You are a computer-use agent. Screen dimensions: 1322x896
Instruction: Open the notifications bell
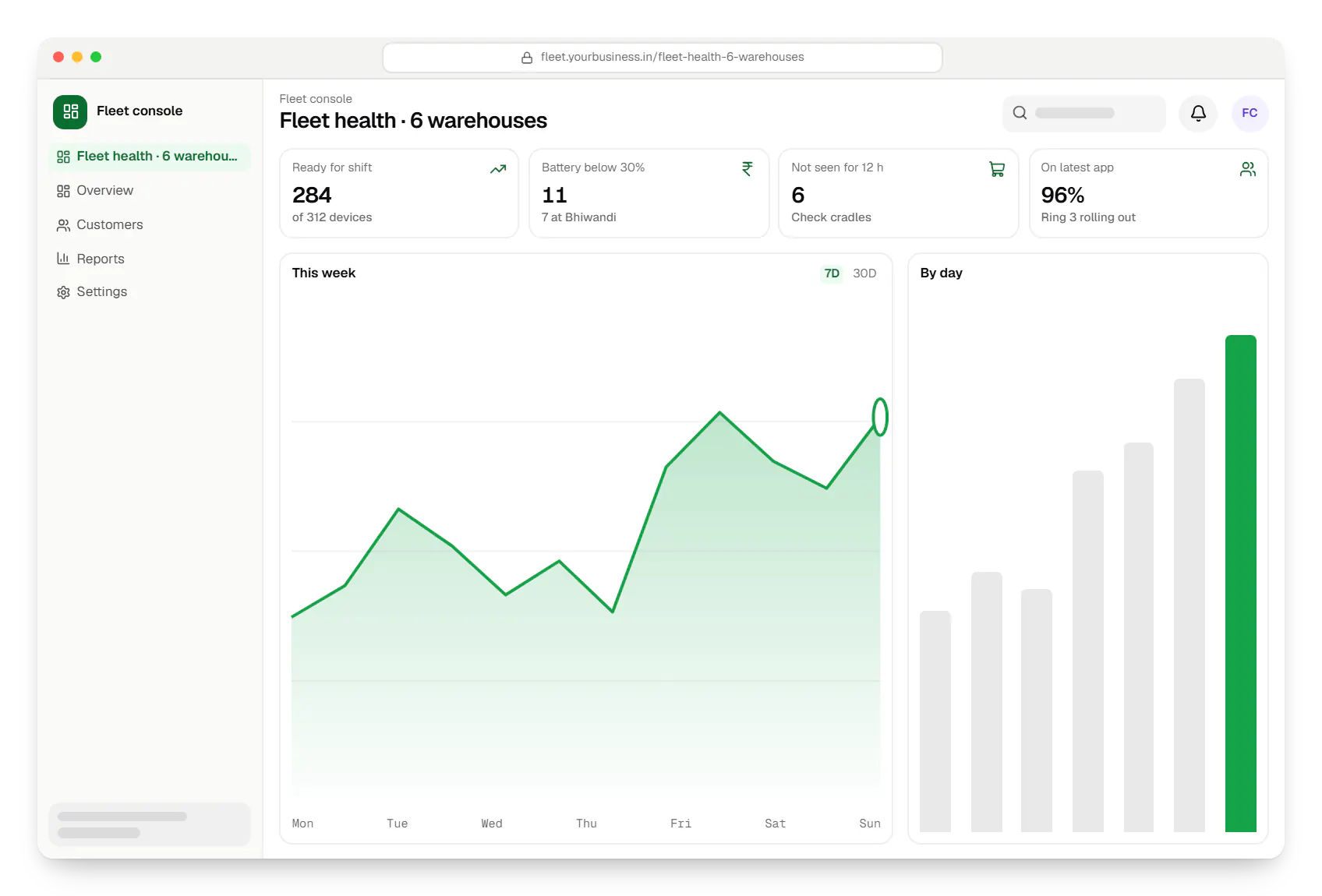[x=1198, y=113]
